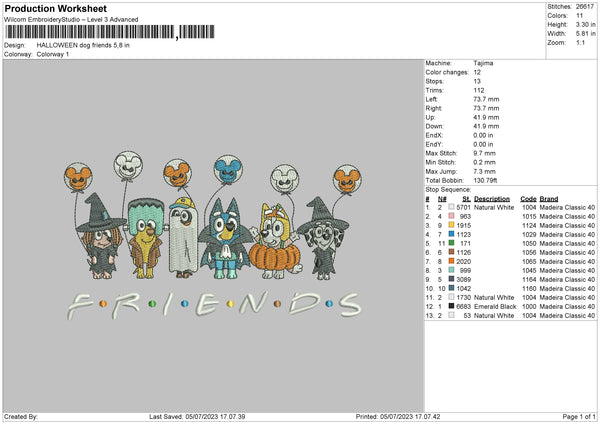Select the pink swatch with 963 stitches
This screenshot has width=600, height=424.
pos(452,216)
